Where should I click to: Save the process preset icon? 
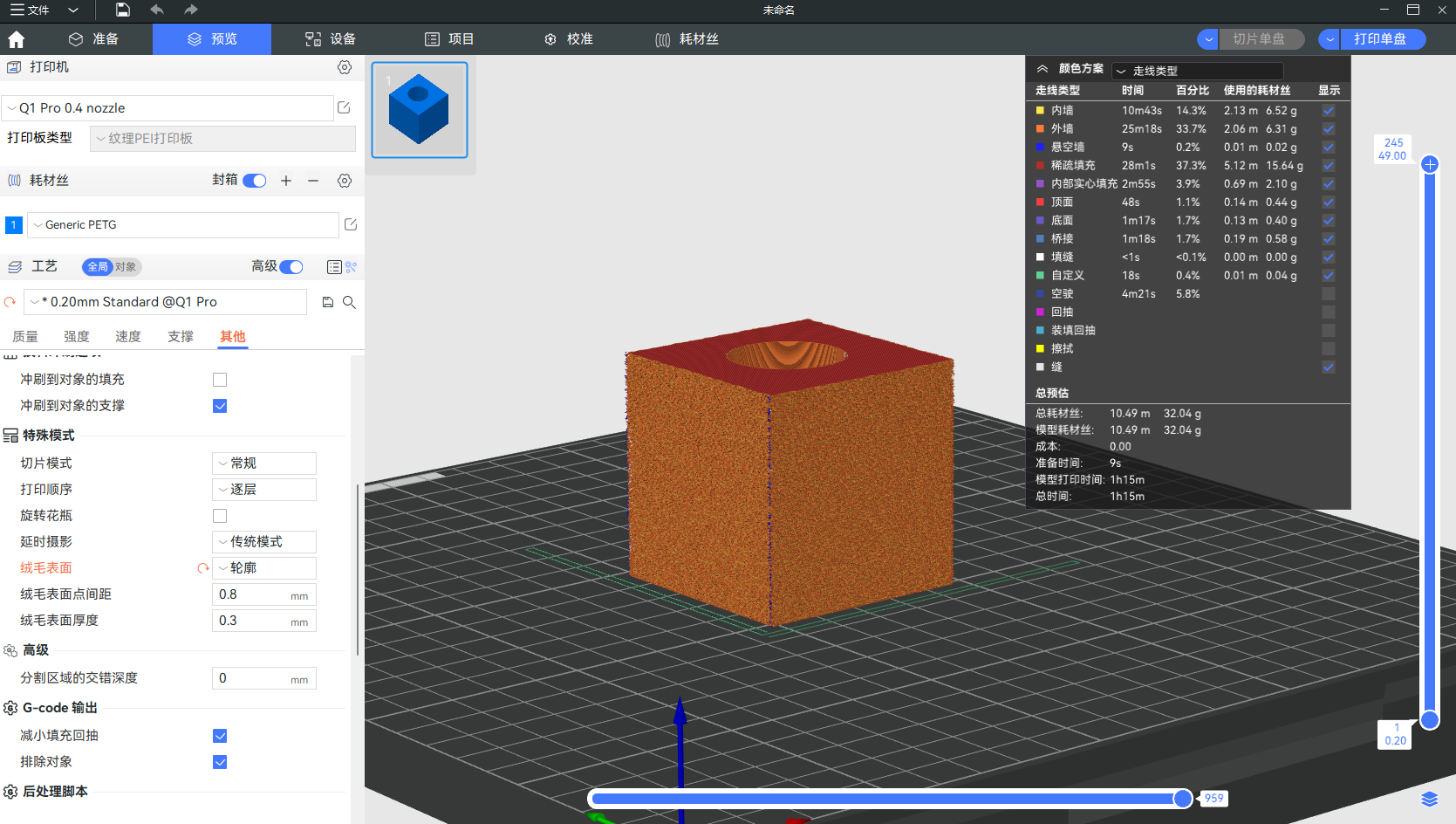[328, 302]
